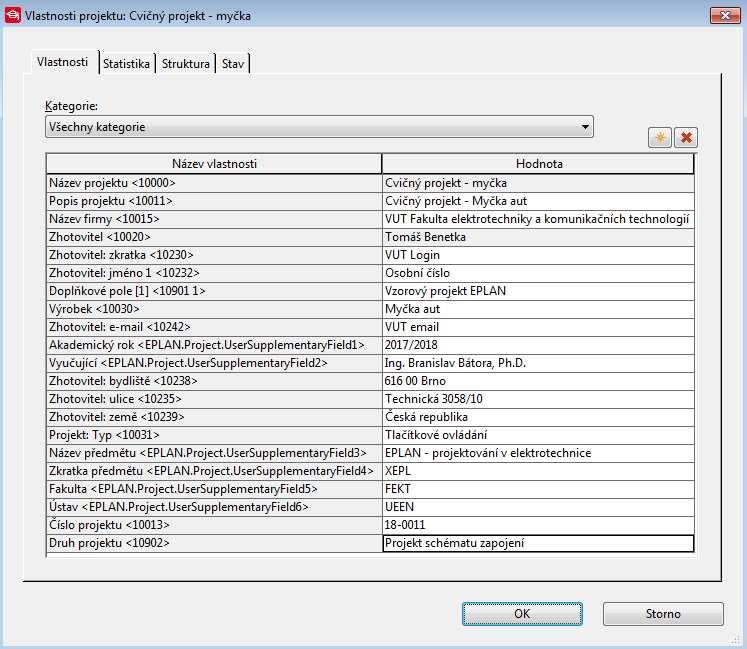Click the 'Zkratka předmětu' property name
This screenshot has width=747, height=649.
tap(214, 471)
